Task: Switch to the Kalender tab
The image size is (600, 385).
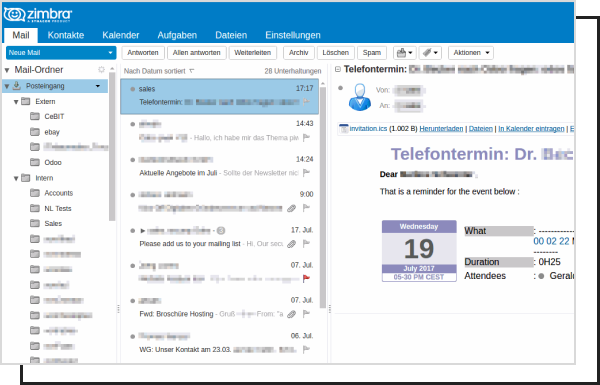Action: tap(121, 35)
